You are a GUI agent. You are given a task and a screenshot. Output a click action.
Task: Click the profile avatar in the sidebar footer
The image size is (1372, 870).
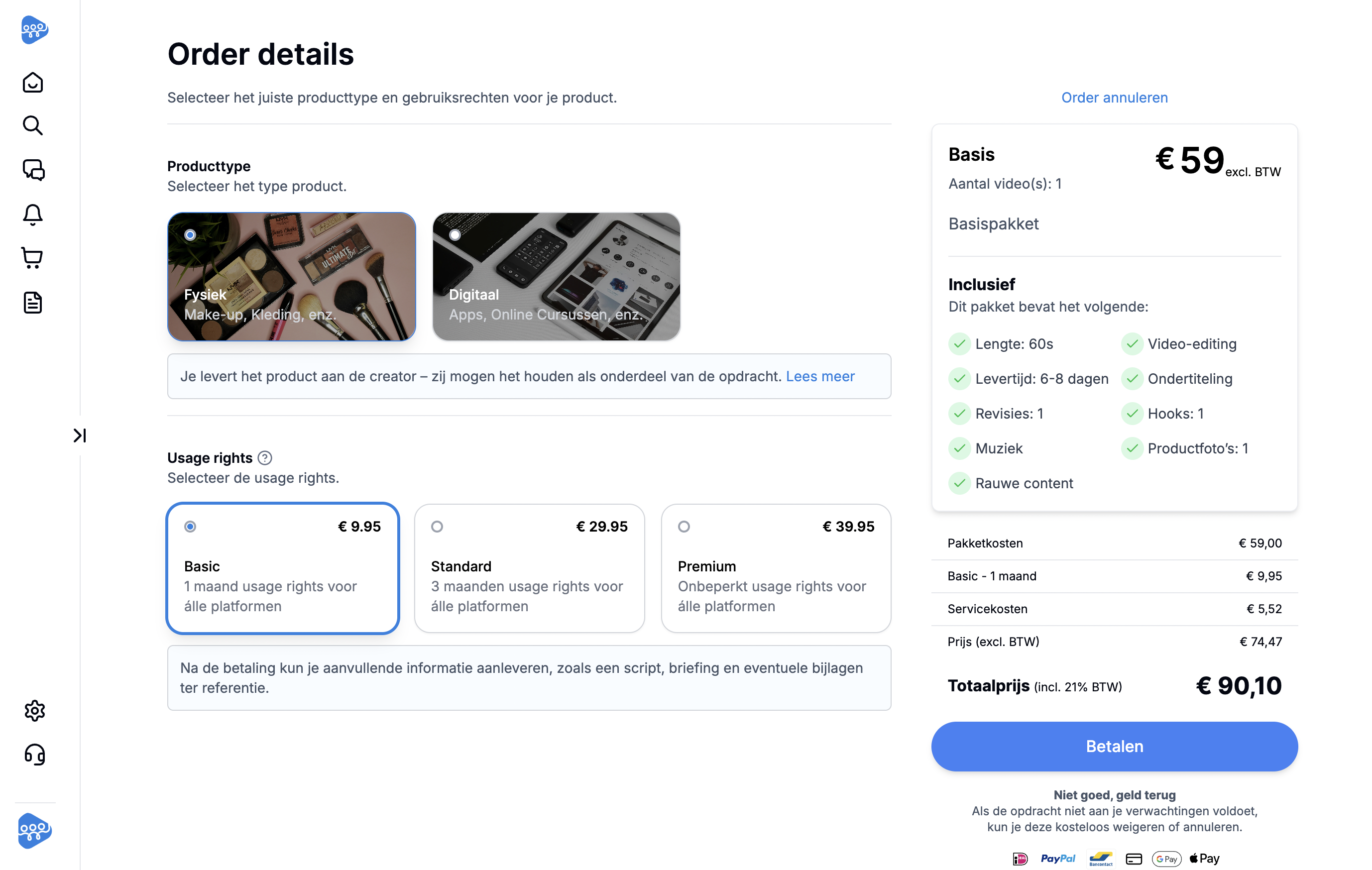(35, 830)
